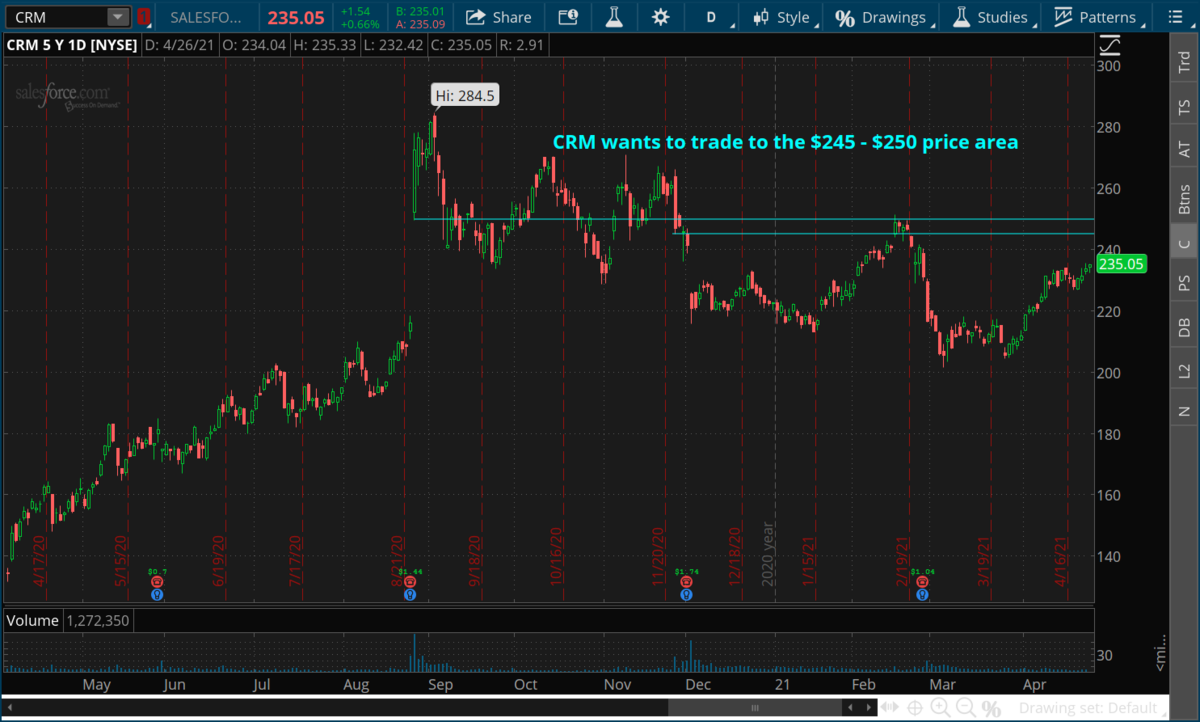This screenshot has height=722, width=1200.
Task: Open the AT sidebar tab
Action: (1185, 150)
